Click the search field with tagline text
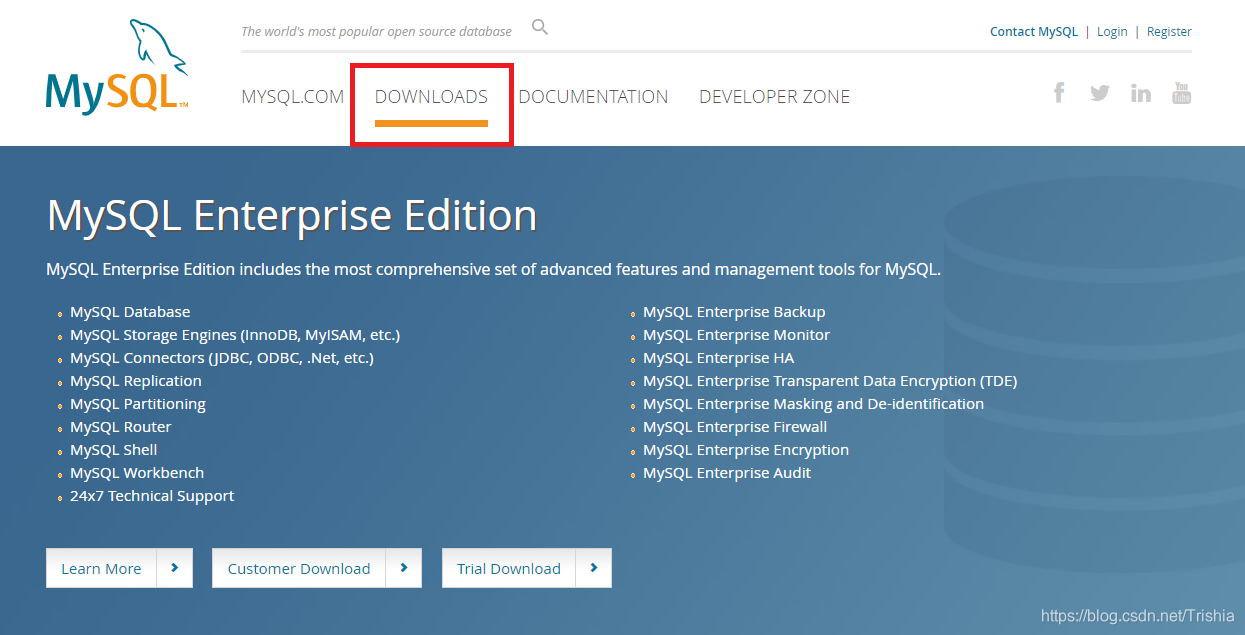The image size is (1245, 635). 376,31
